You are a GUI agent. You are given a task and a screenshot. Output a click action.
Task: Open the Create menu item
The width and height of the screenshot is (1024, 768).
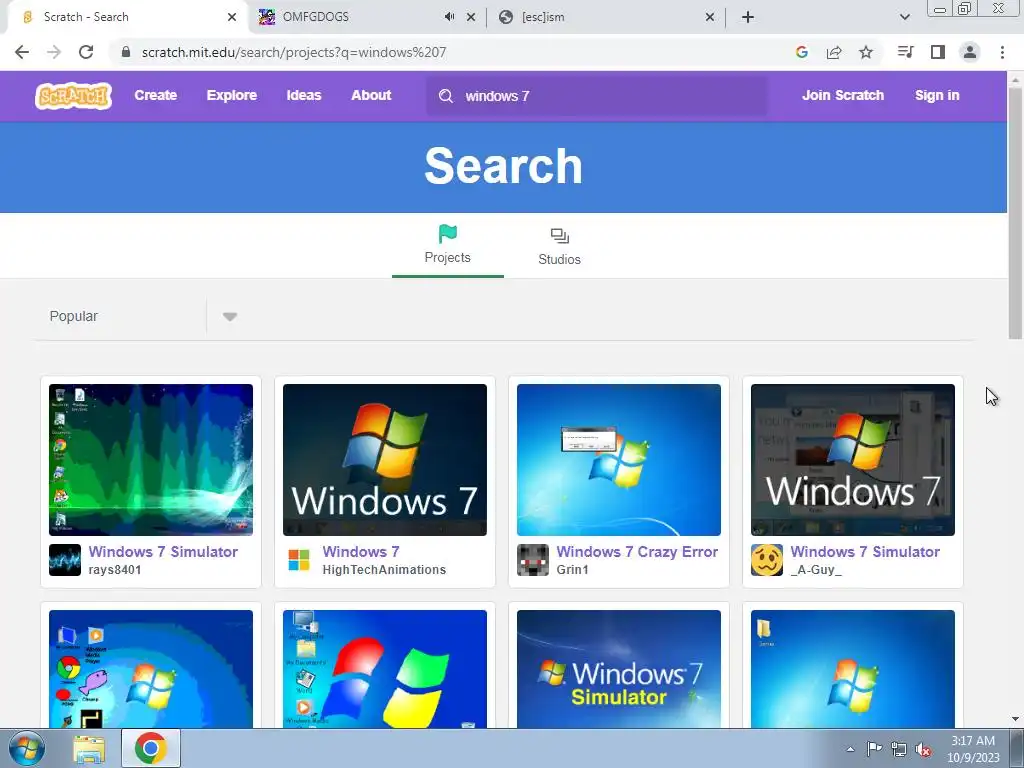tap(155, 95)
